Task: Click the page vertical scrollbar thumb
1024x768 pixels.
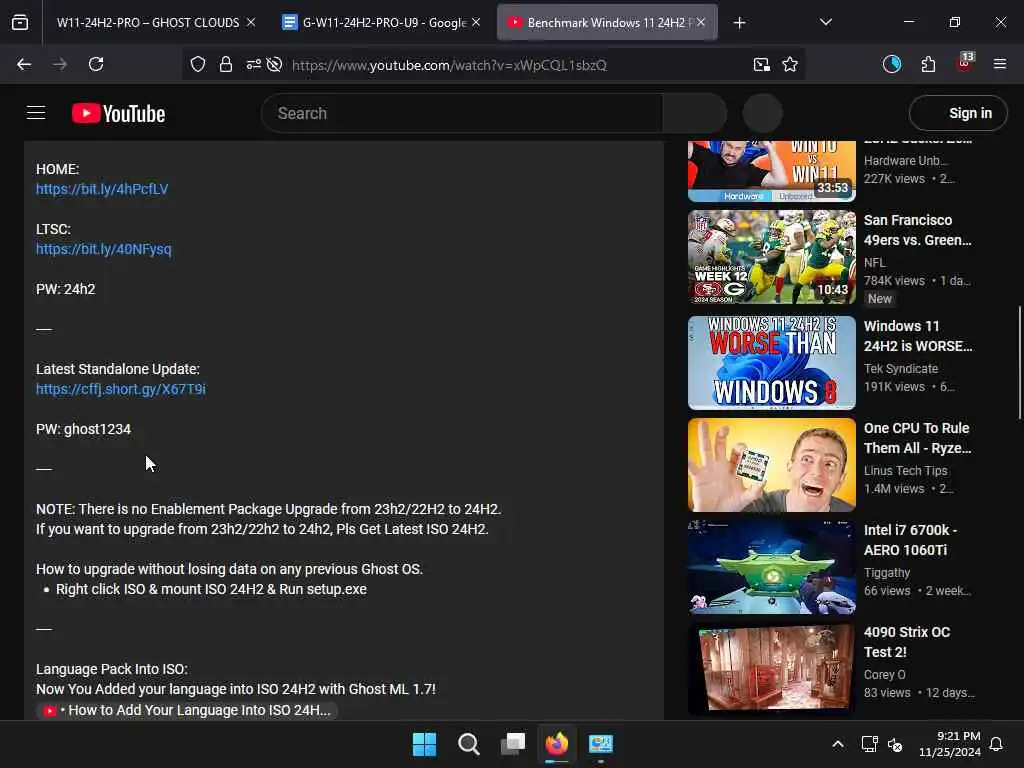Action: [x=1020, y=362]
